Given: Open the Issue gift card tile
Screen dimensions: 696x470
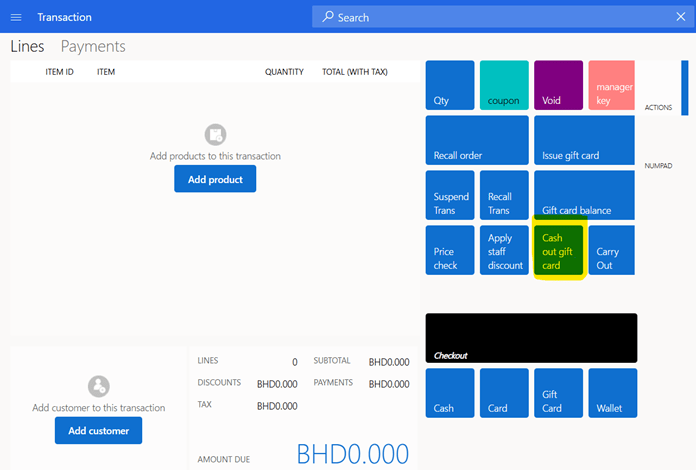Looking at the screenshot, I should [584, 140].
